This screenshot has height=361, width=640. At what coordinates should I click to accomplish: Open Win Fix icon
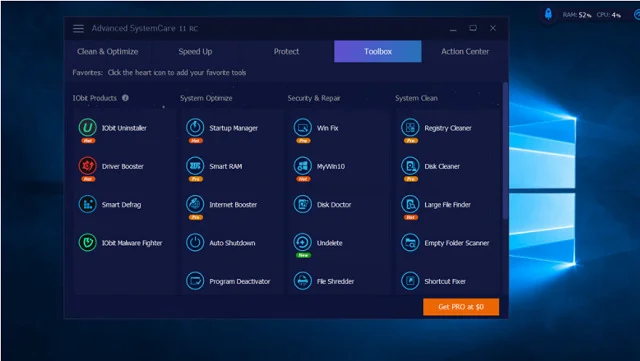(x=302, y=127)
